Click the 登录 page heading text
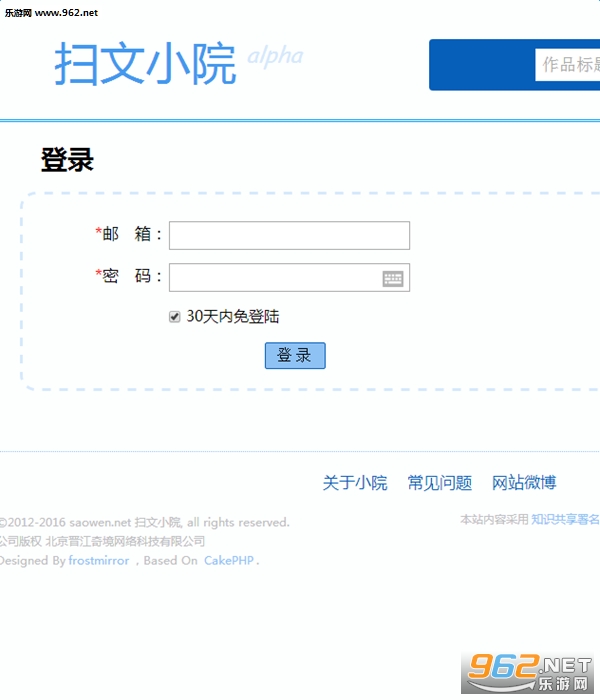600x700 pixels. (67, 159)
